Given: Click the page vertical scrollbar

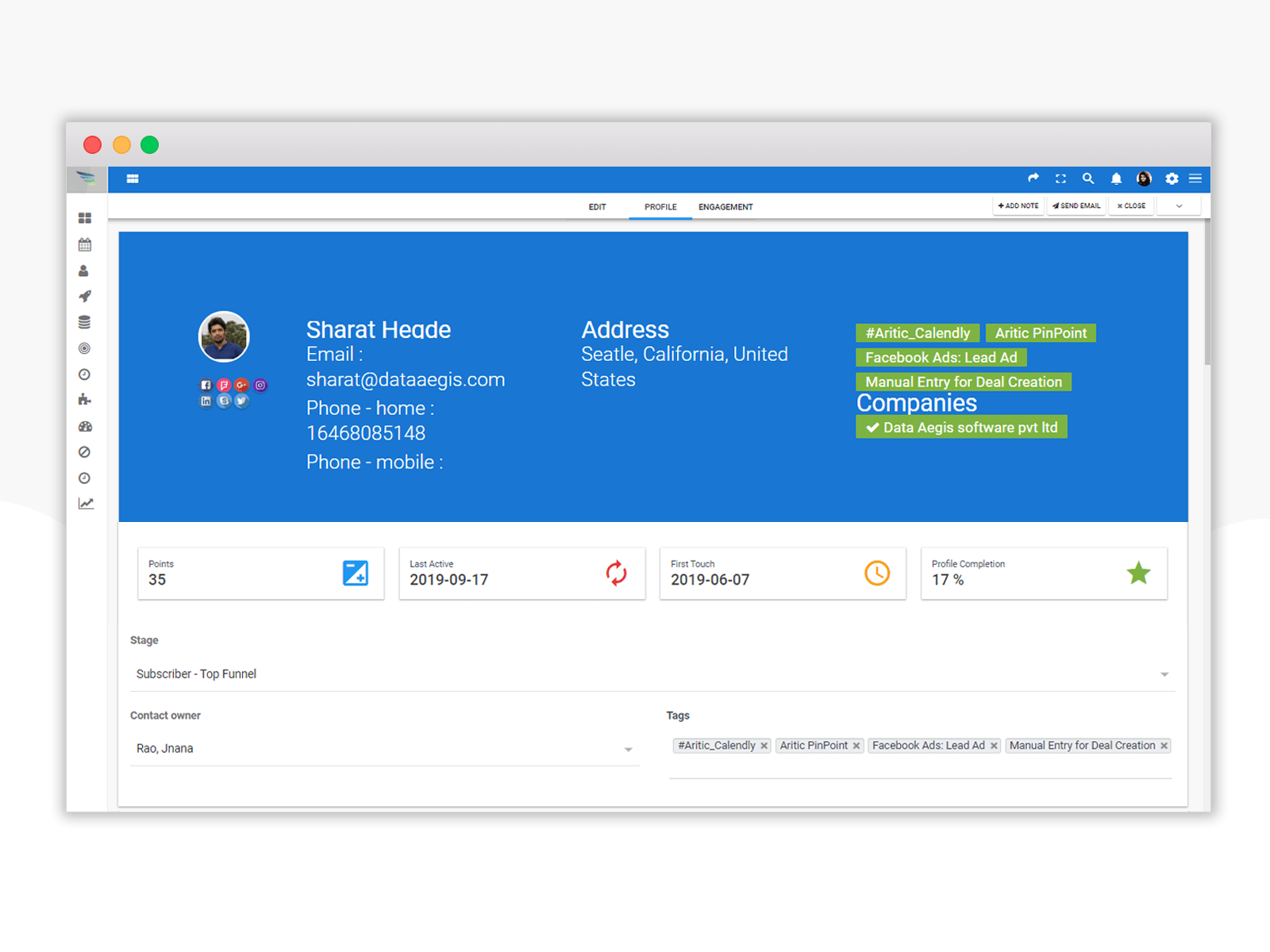Looking at the screenshot, I should (1207, 294).
